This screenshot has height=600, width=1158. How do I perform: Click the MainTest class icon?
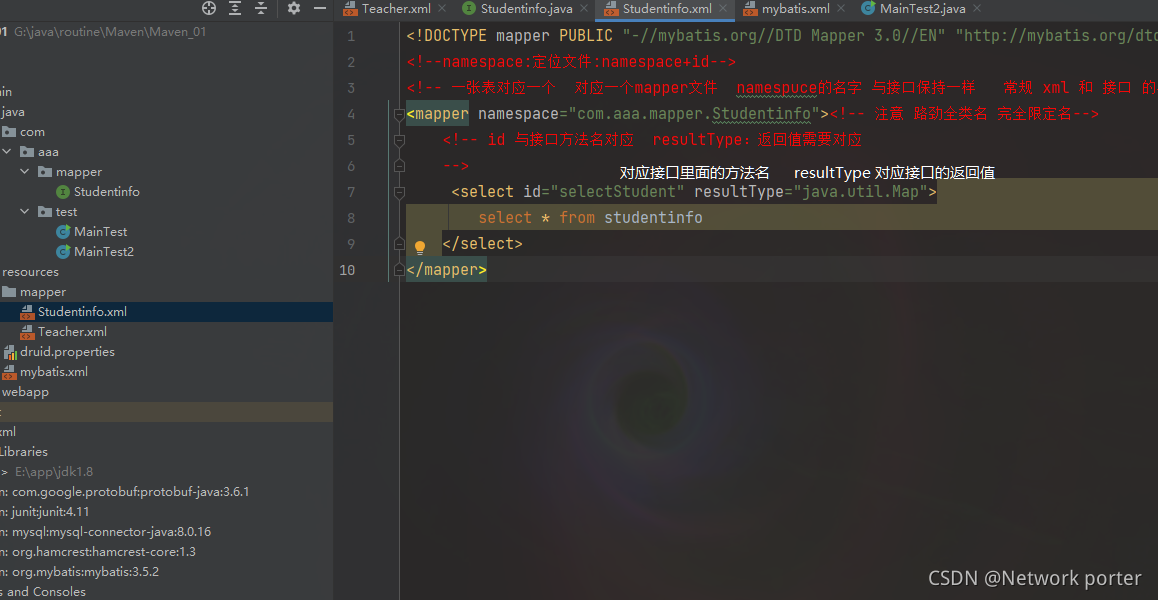[63, 231]
